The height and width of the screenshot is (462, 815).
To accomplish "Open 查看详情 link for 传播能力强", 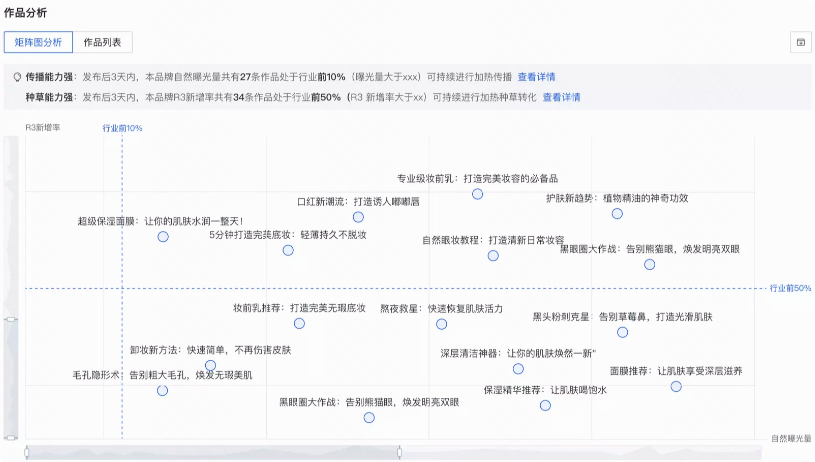I will pos(536,77).
